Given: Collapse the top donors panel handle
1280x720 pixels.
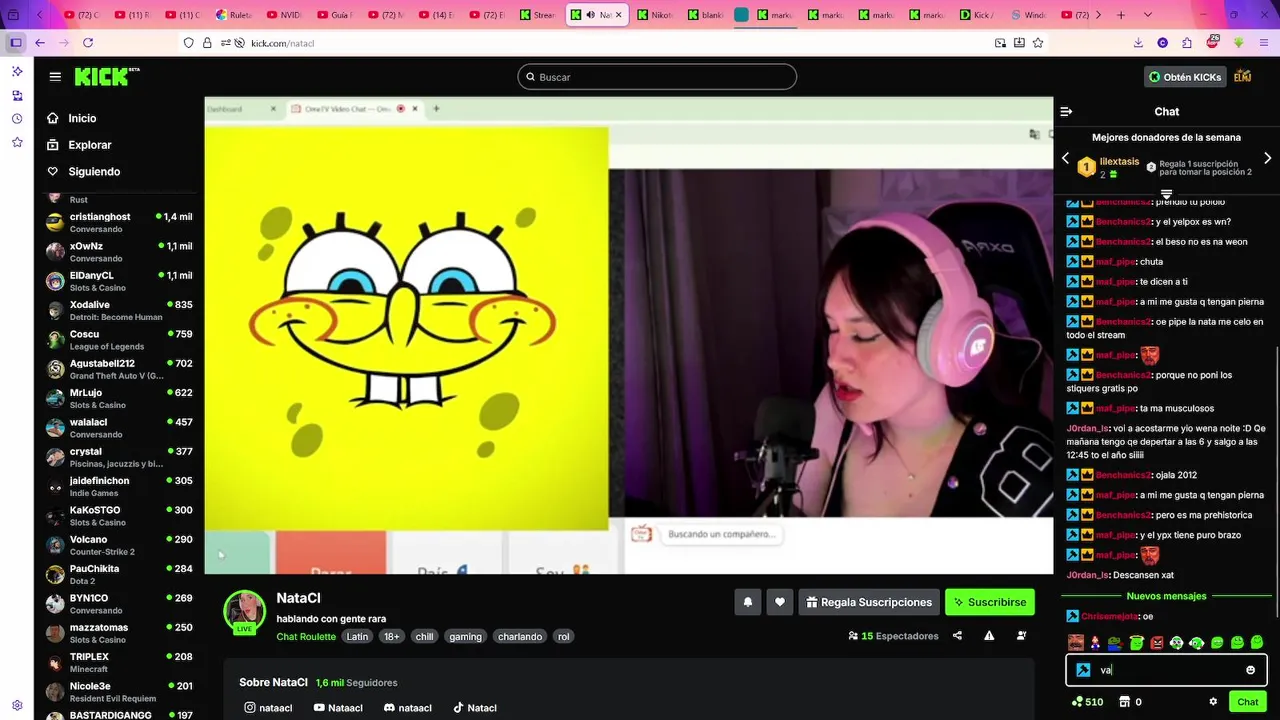Looking at the screenshot, I should pos(1166,194).
